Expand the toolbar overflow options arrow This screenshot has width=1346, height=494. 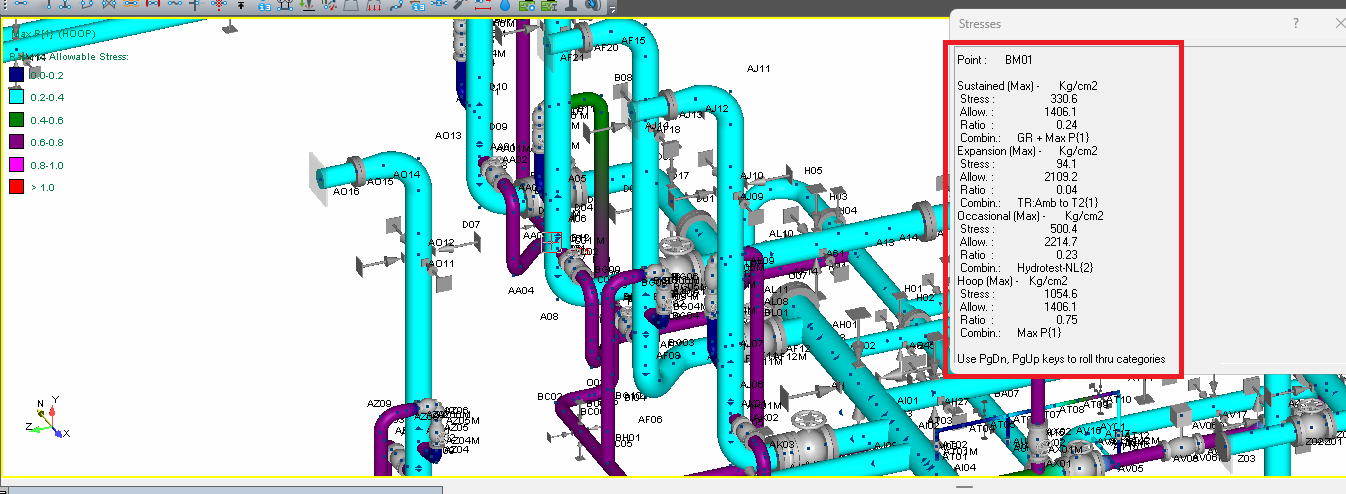coord(612,8)
